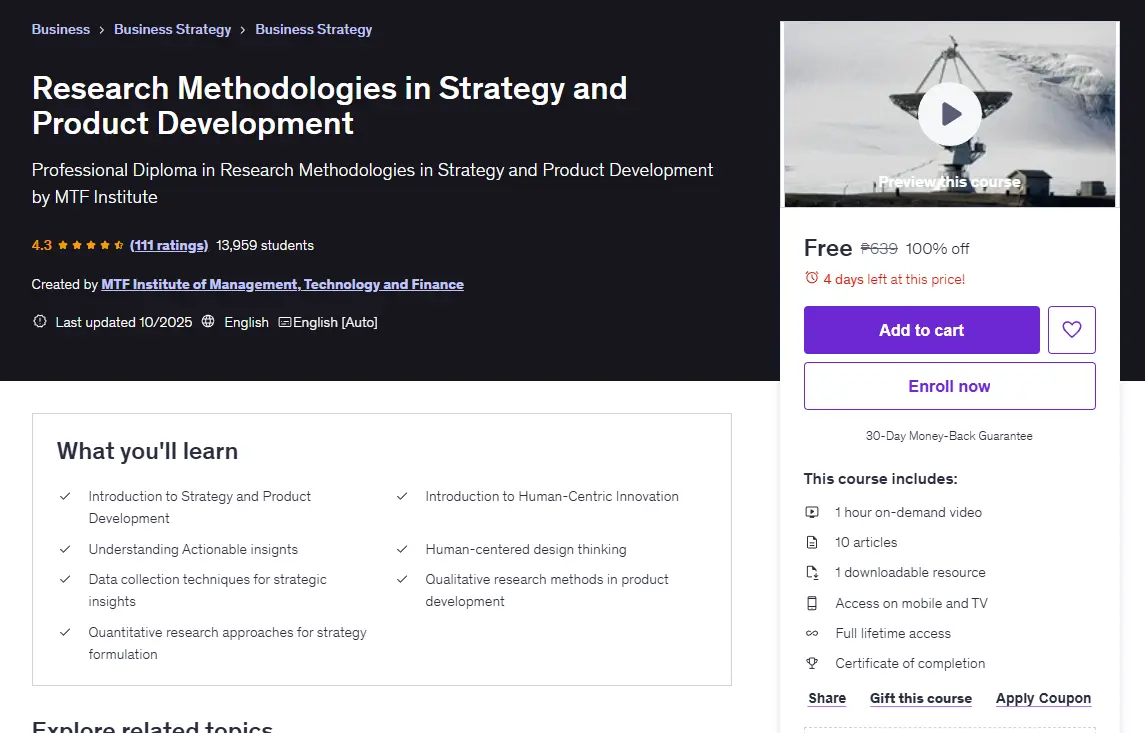
Task: Click the chevron after the Business breadcrumb
Action: (x=102, y=30)
